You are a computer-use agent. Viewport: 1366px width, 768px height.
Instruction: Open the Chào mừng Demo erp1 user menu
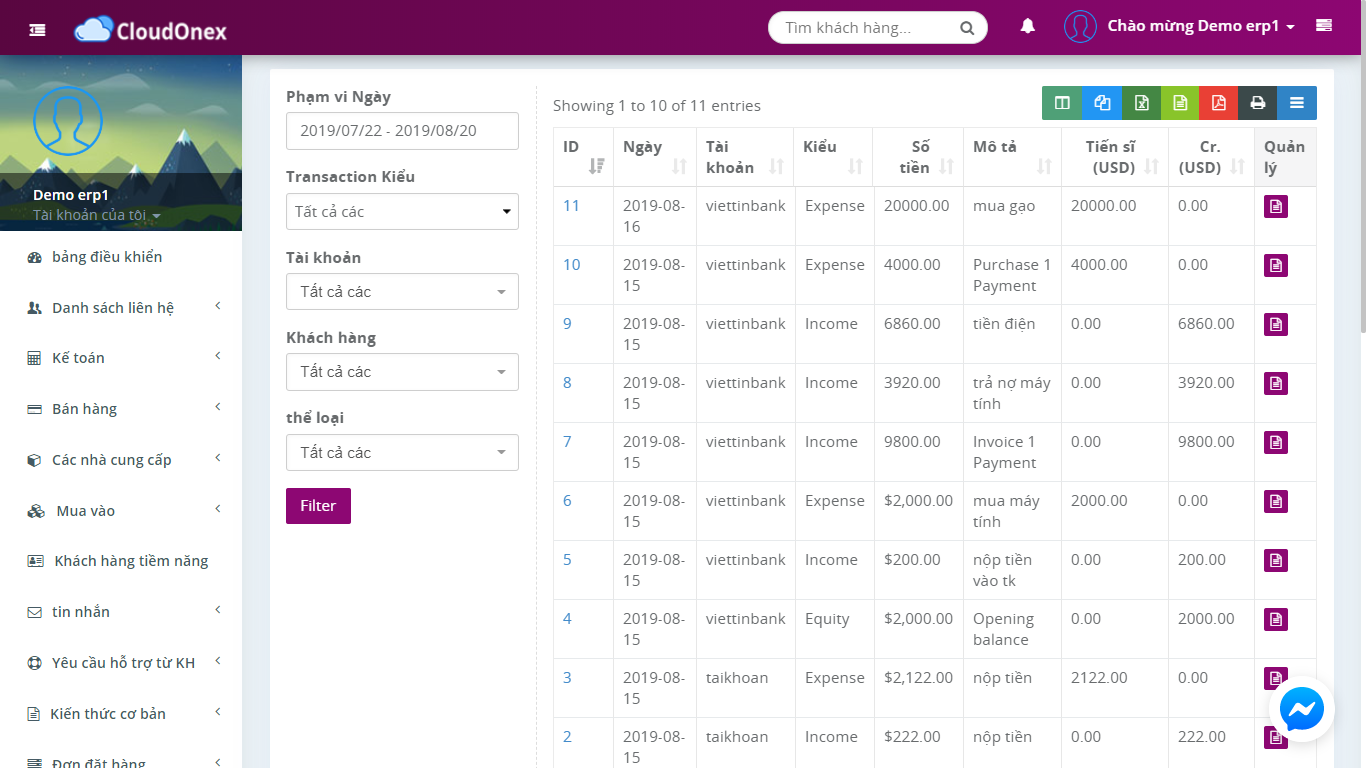[1180, 27]
